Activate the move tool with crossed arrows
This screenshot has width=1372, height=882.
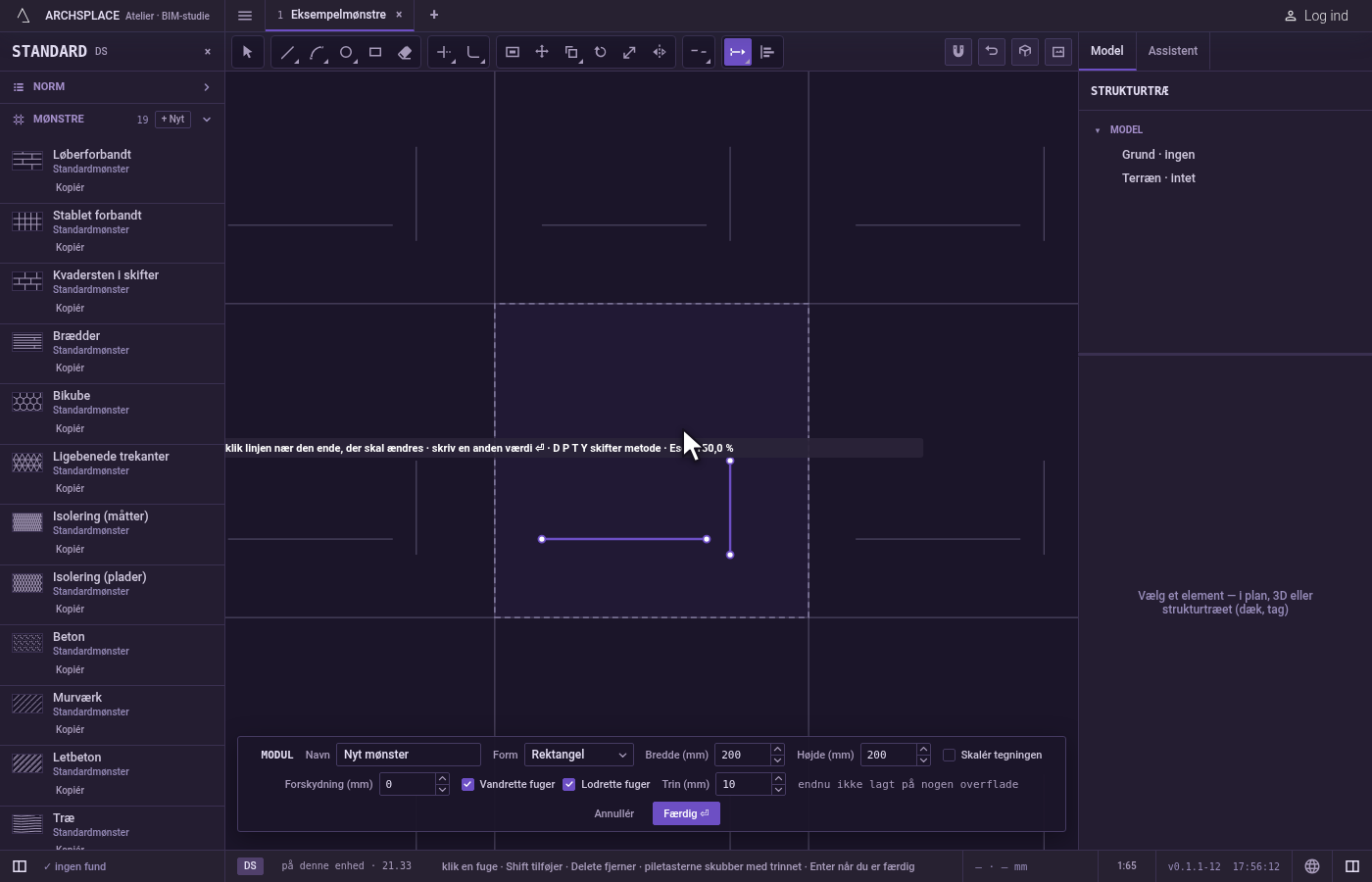click(542, 52)
